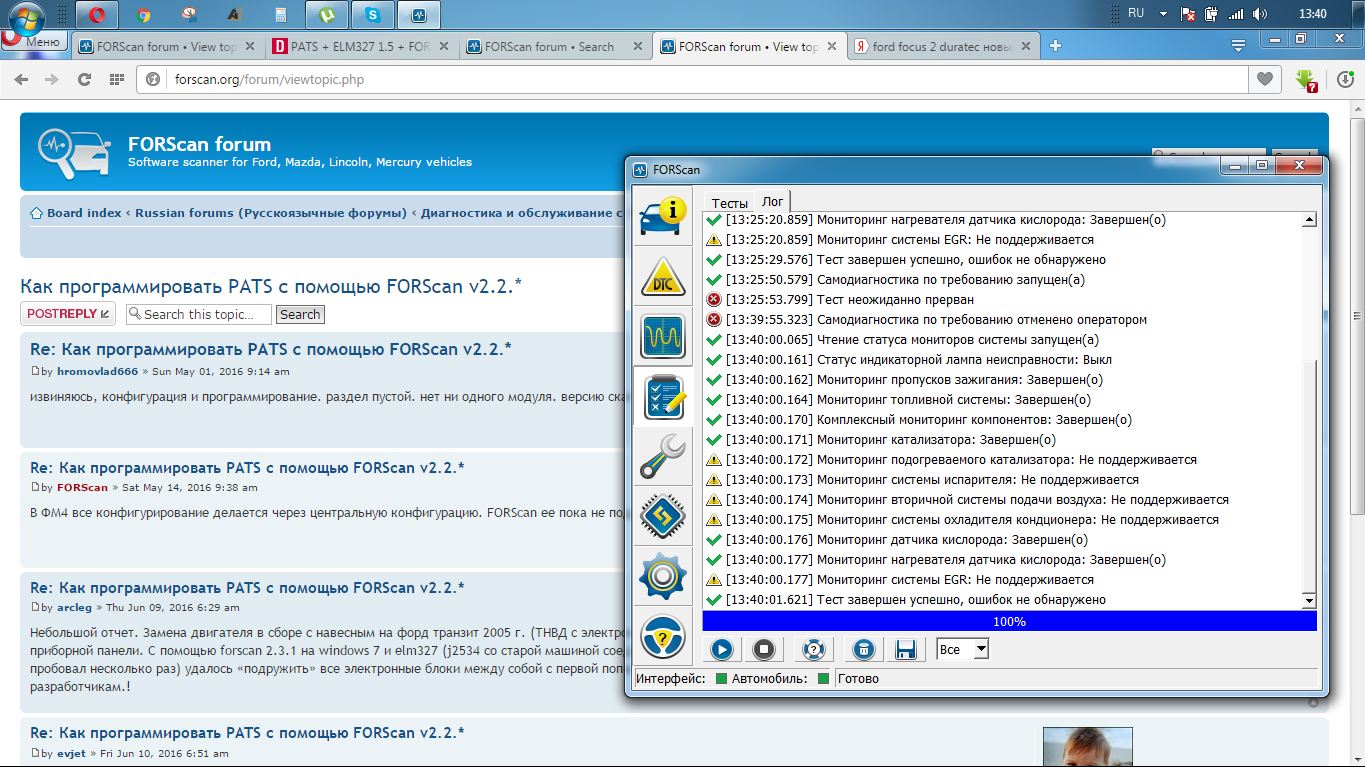The height and width of the screenshot is (767, 1365).
Task: Open the wrench service procedures section
Action: 662,457
